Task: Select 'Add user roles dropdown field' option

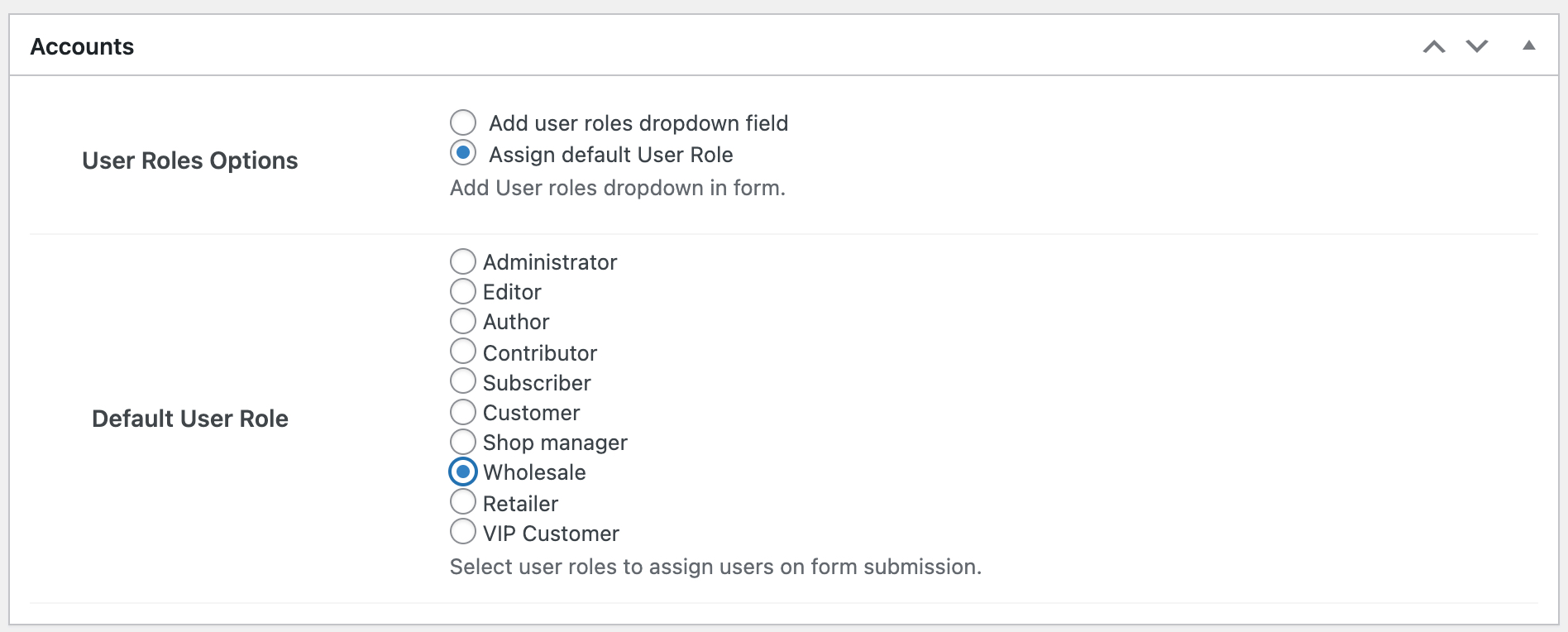Action: pyautogui.click(x=463, y=122)
